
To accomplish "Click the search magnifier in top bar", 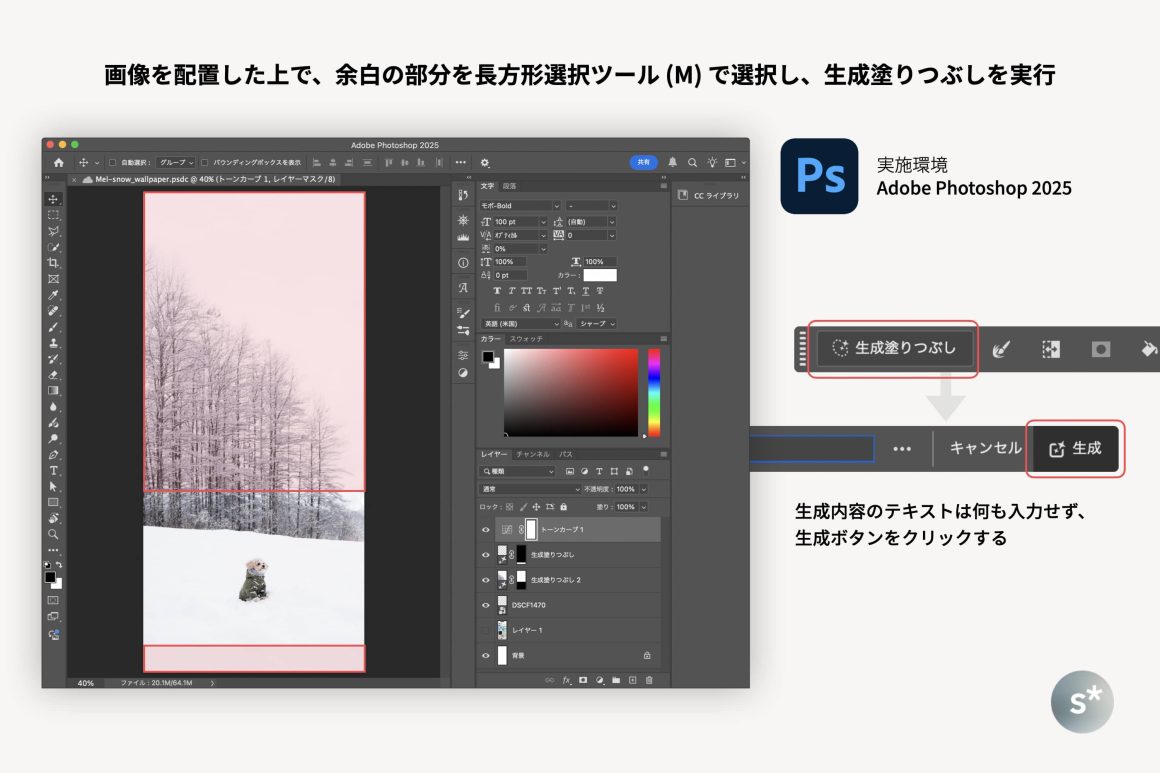I will point(692,162).
